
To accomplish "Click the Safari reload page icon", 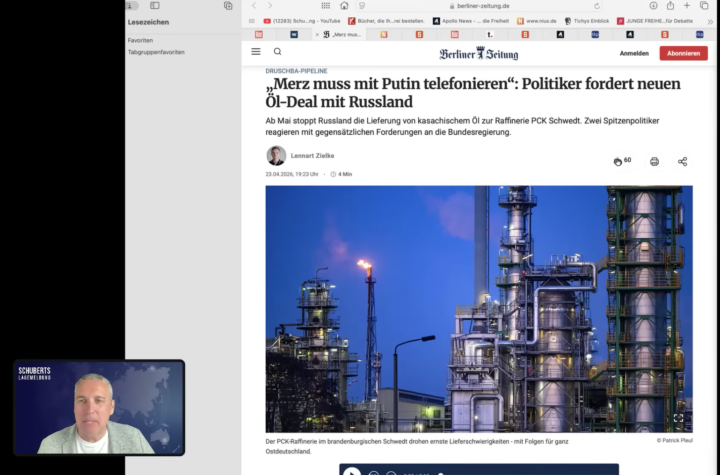I will (597, 6).
